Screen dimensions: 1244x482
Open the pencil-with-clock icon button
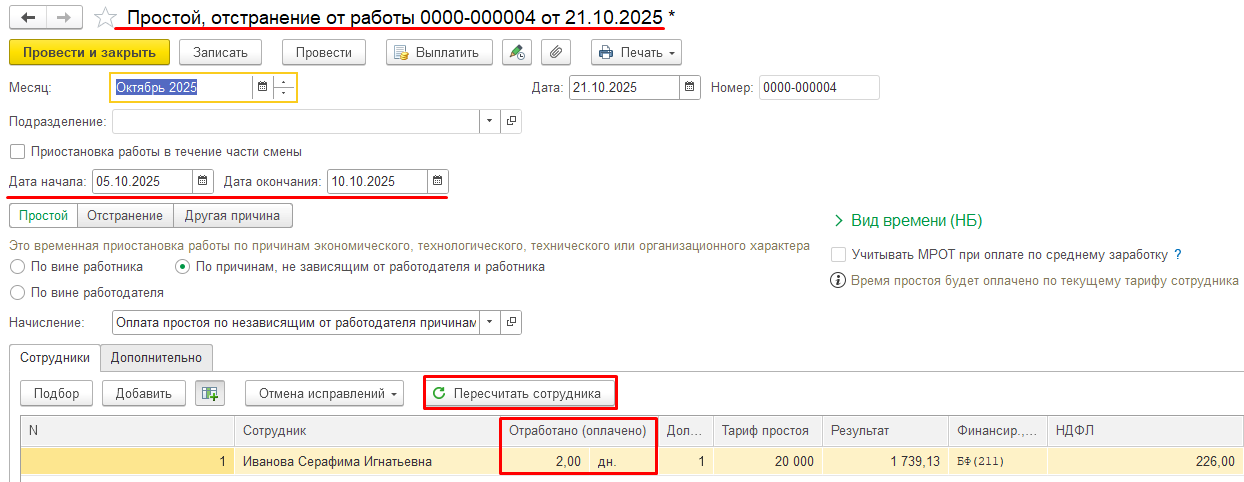click(516, 52)
